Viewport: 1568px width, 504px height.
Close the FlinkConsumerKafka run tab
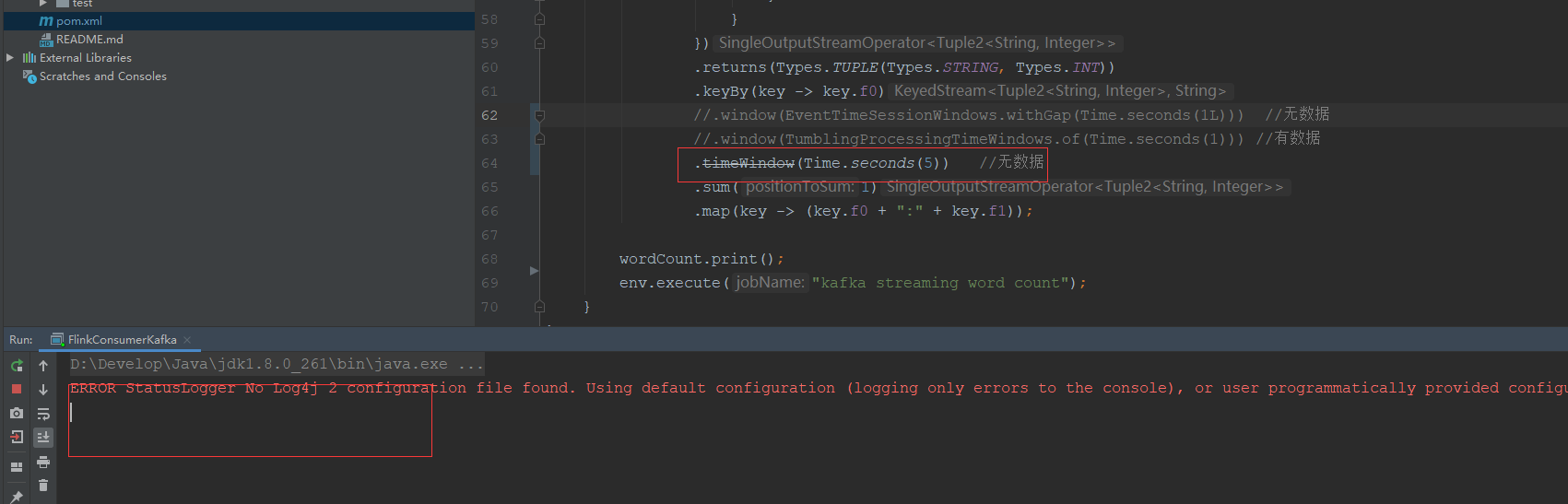tap(187, 340)
